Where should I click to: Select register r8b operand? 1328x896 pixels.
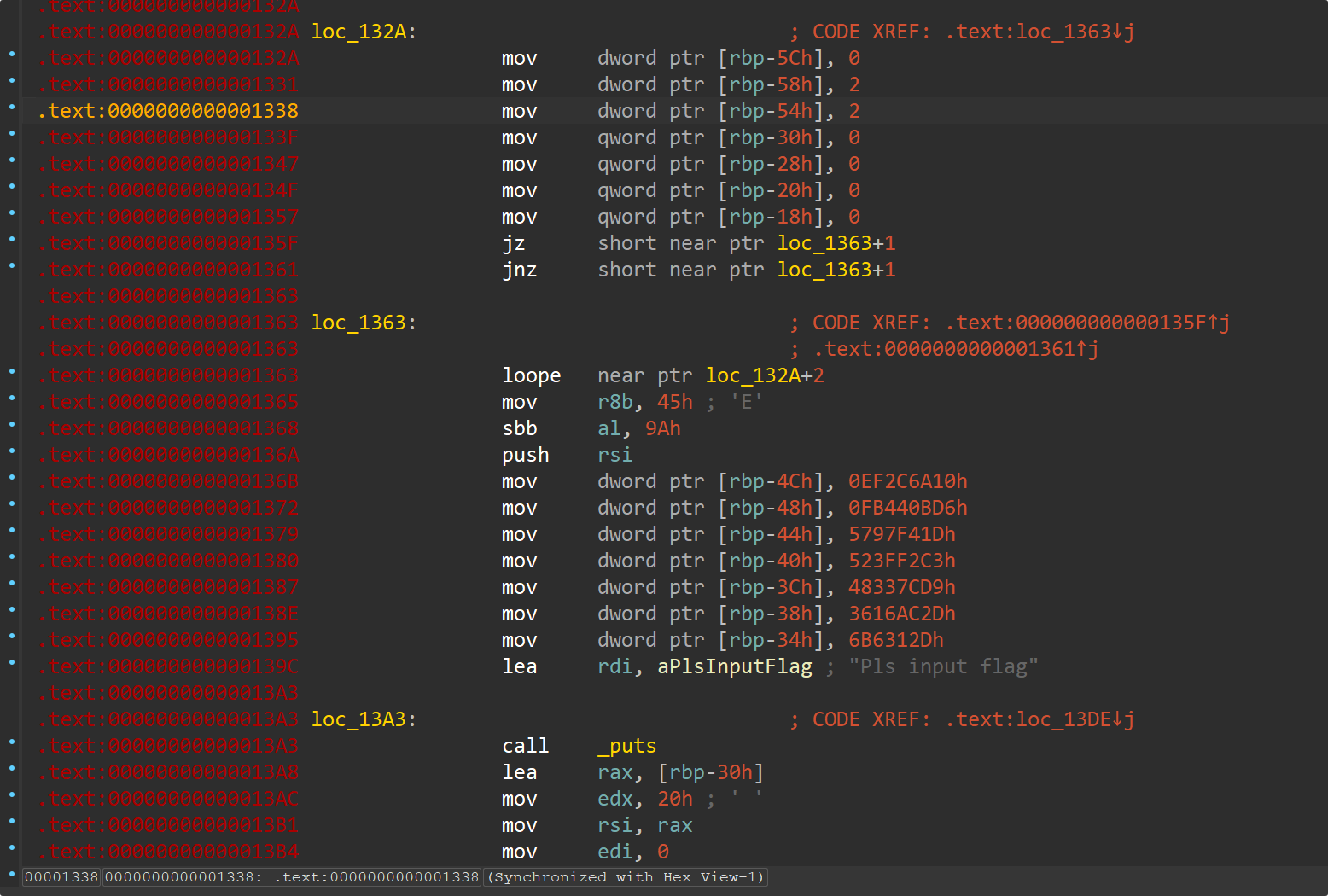(614, 402)
